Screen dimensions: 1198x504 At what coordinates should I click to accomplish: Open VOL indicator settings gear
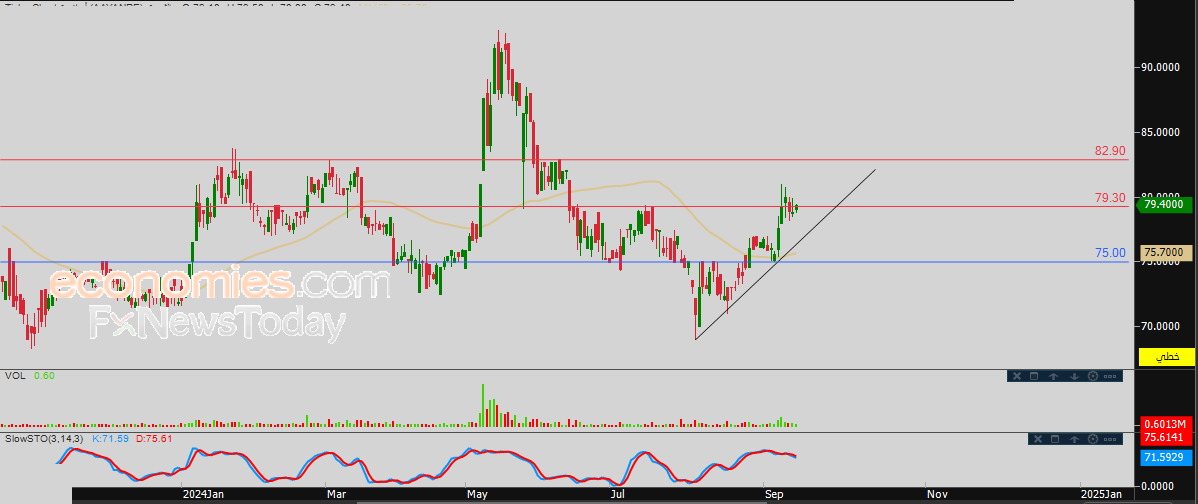pos(1093,376)
